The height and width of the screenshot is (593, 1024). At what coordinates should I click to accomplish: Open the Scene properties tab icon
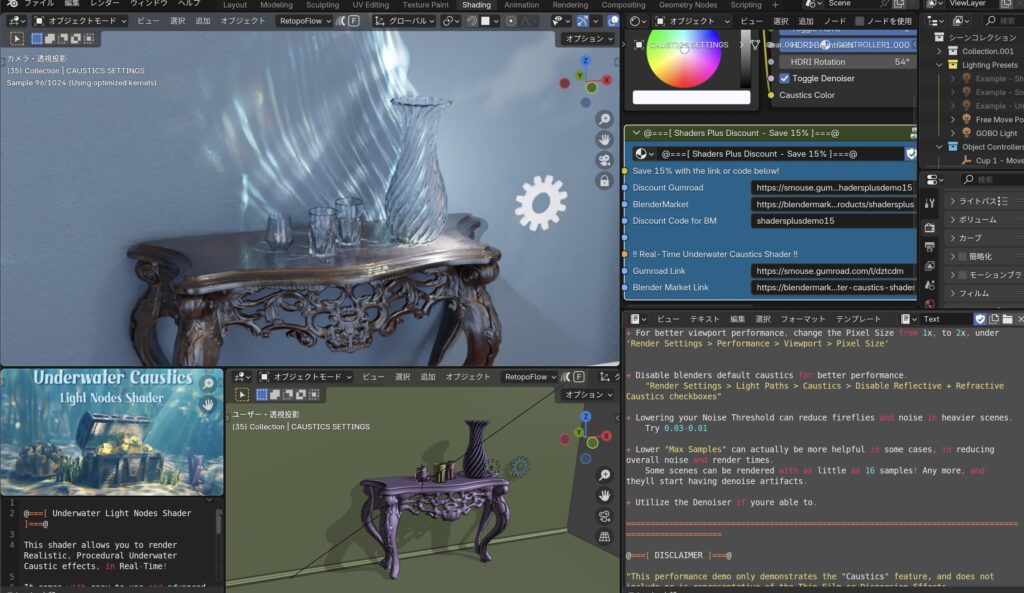point(930,285)
